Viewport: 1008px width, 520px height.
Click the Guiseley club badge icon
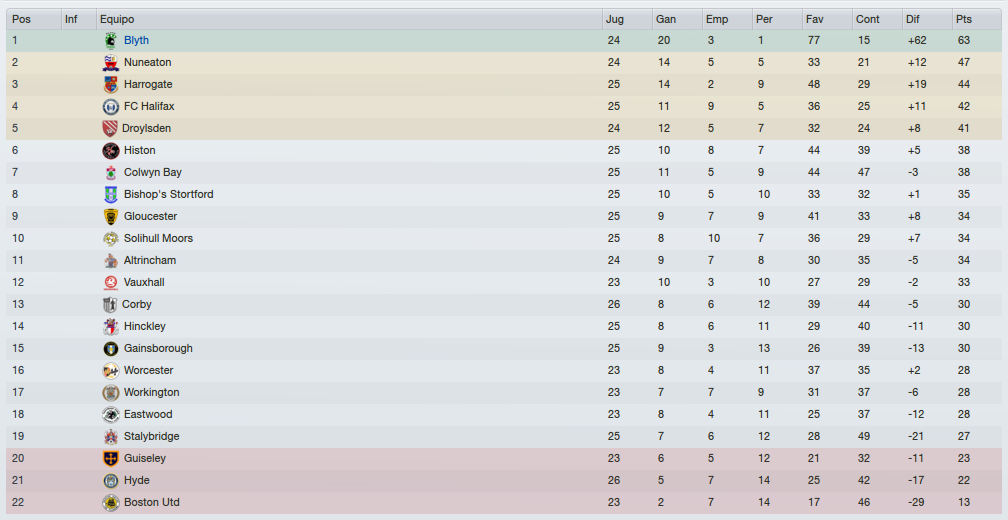(x=111, y=458)
